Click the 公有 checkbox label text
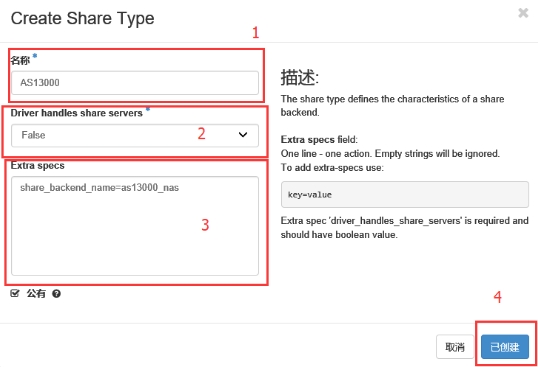Viewport: 538px width, 367px height. click(36, 294)
